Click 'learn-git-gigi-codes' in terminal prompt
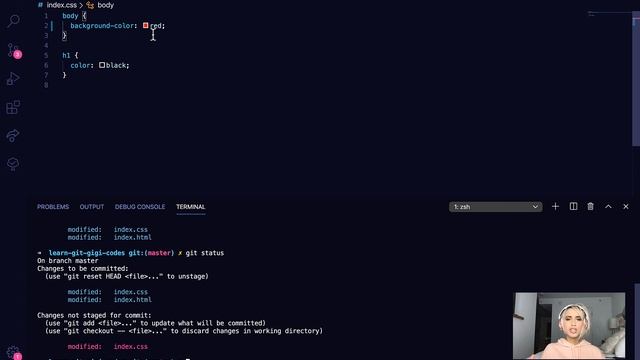Screen dimensions: 640x360 point(87,253)
